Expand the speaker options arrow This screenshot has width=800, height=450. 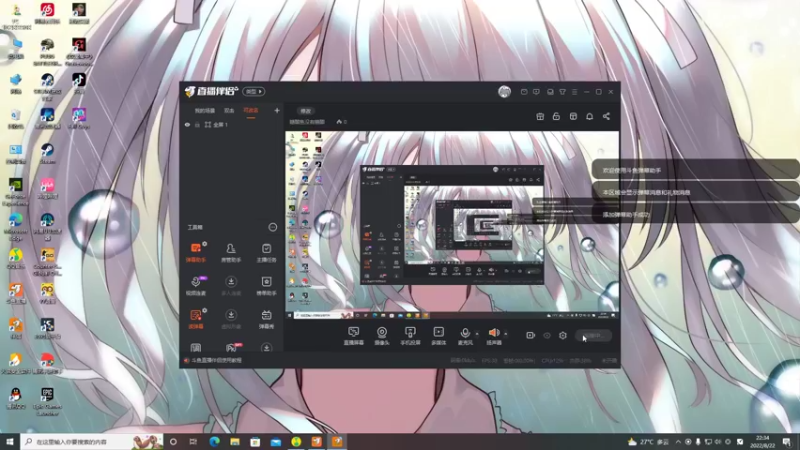click(506, 334)
